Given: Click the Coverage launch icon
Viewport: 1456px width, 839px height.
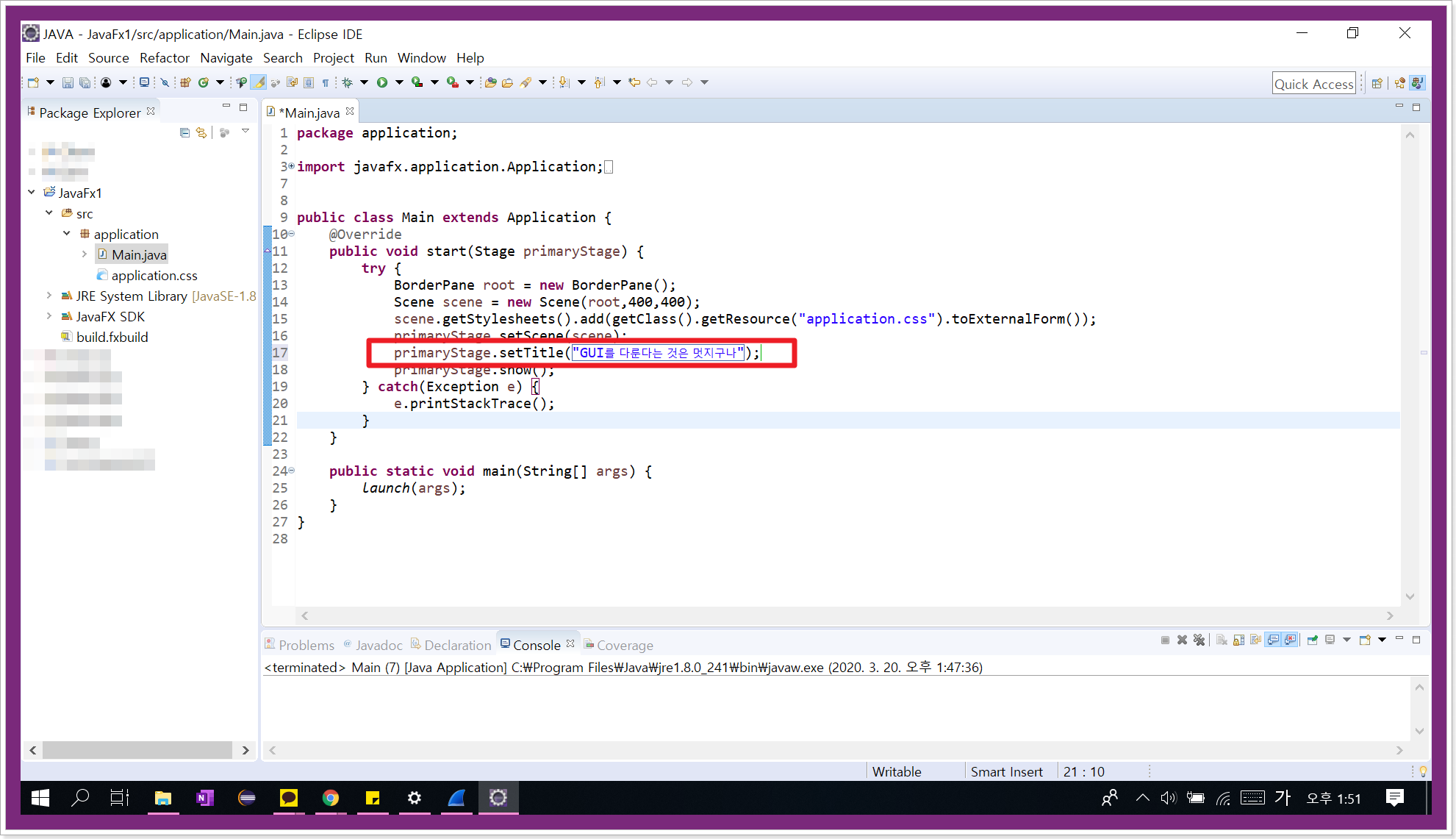Looking at the screenshot, I should pos(417,82).
